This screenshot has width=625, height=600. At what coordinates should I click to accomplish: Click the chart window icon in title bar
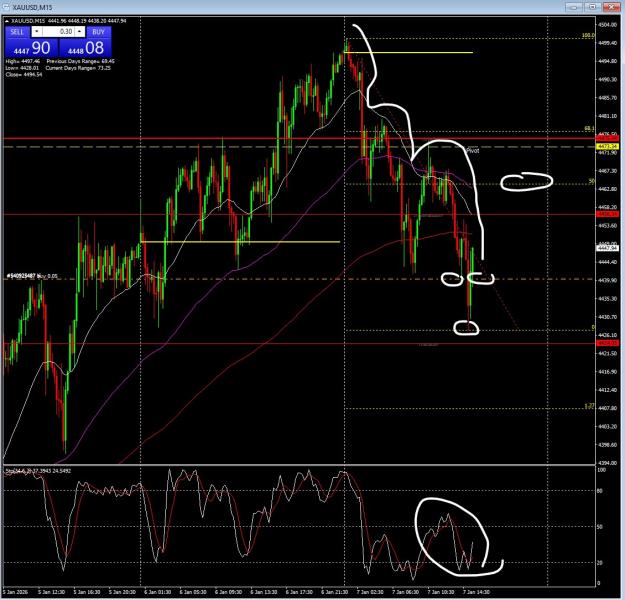pos(7,7)
